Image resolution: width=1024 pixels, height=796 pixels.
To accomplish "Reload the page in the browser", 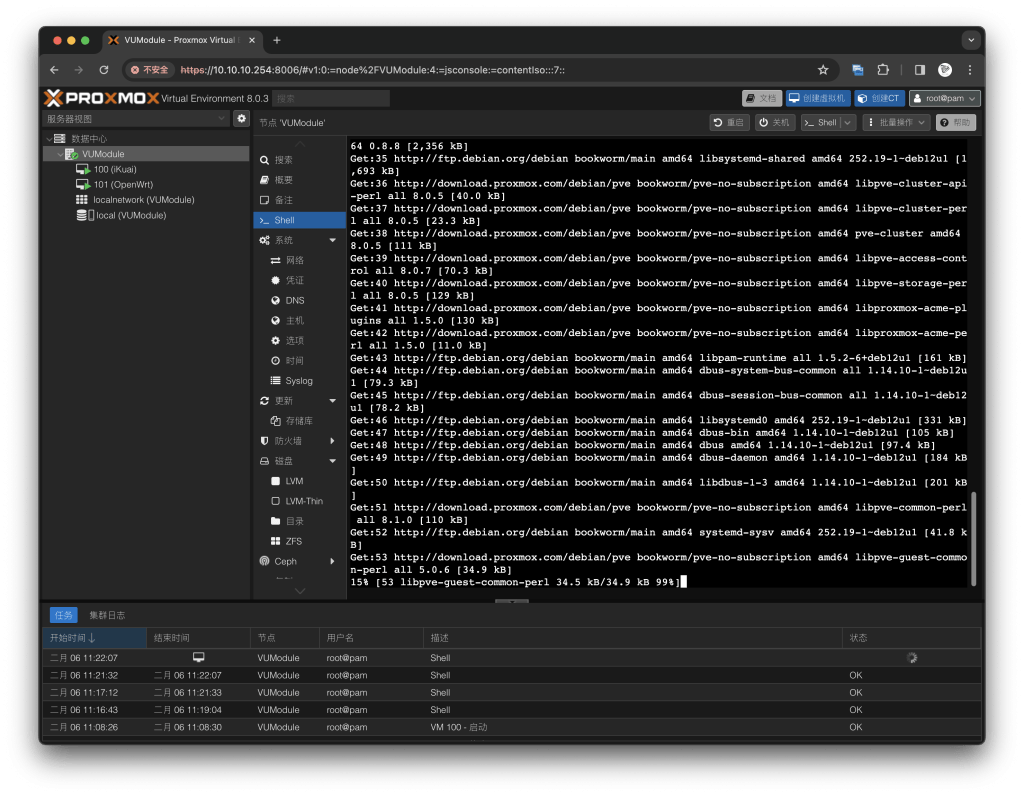I will pyautogui.click(x=103, y=70).
